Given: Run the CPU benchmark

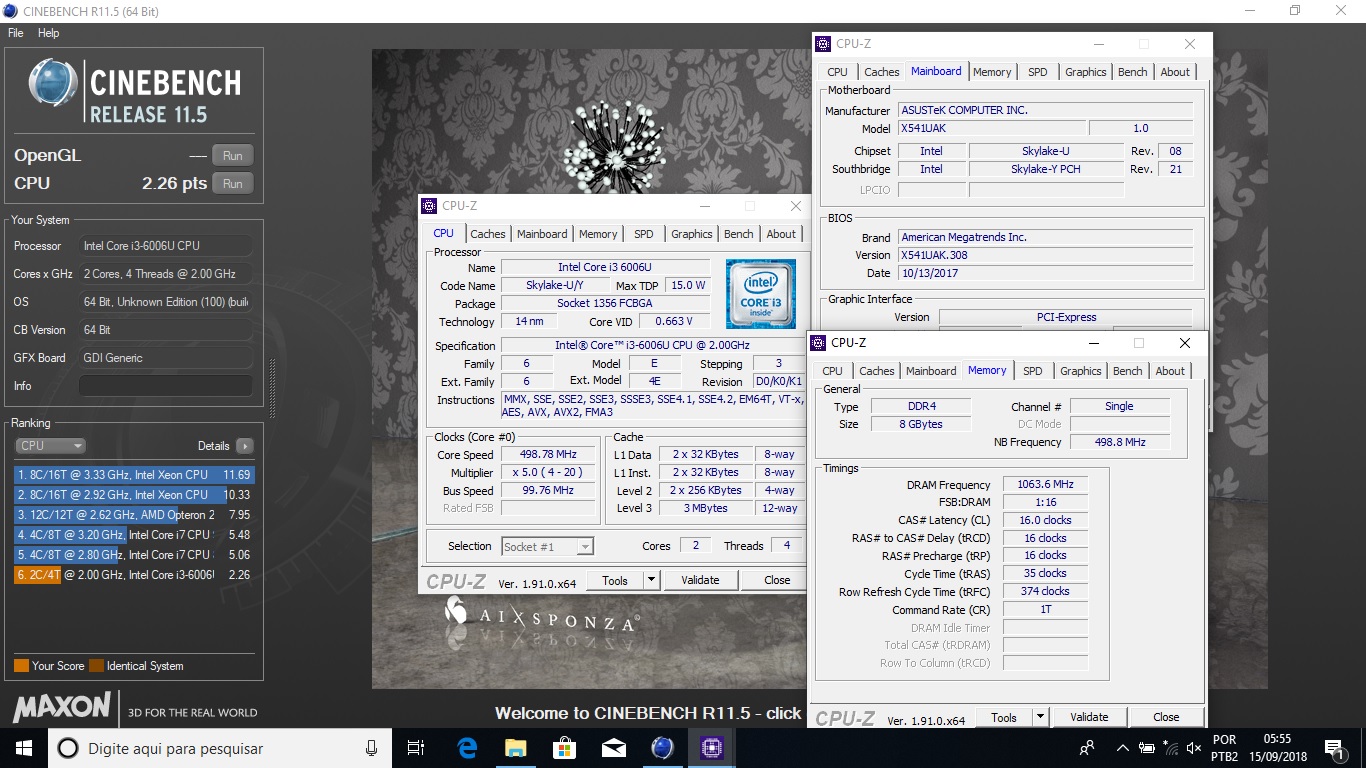Looking at the screenshot, I should pyautogui.click(x=233, y=183).
